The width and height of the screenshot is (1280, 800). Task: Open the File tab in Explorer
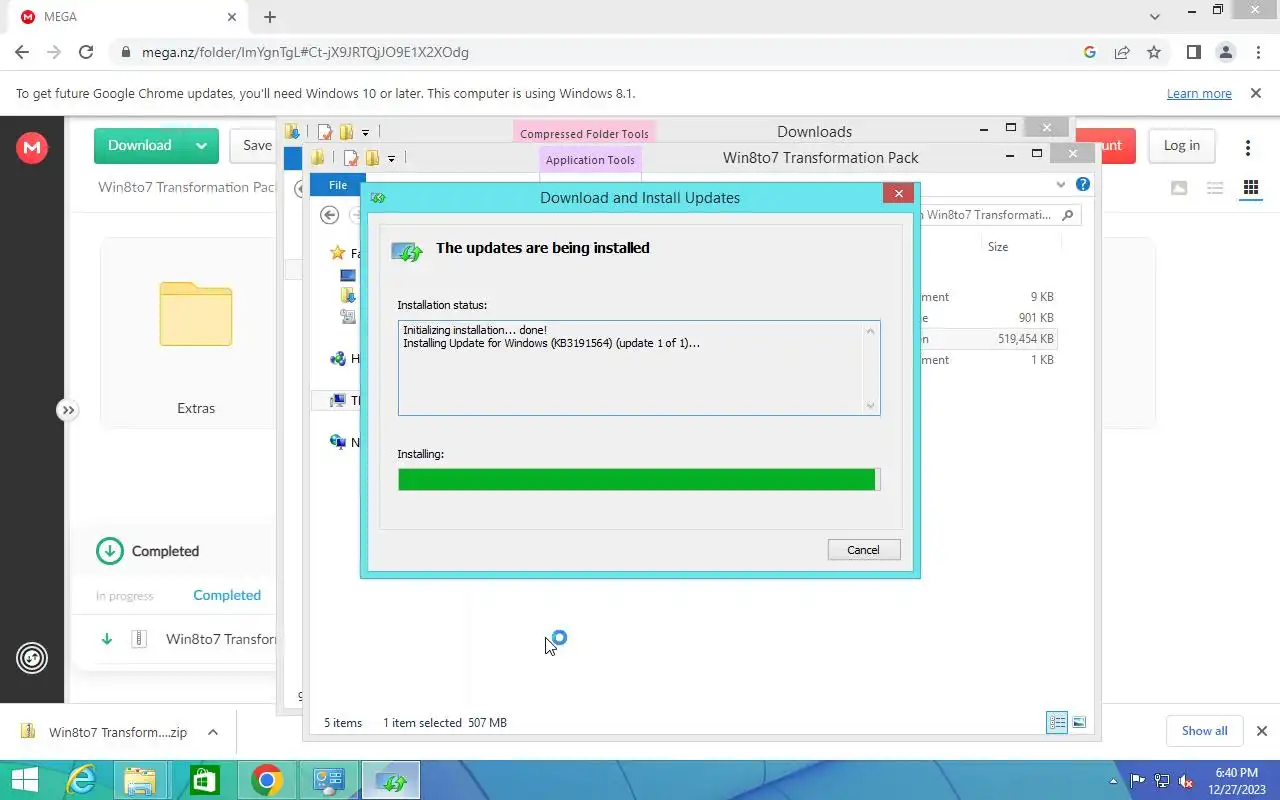338,185
